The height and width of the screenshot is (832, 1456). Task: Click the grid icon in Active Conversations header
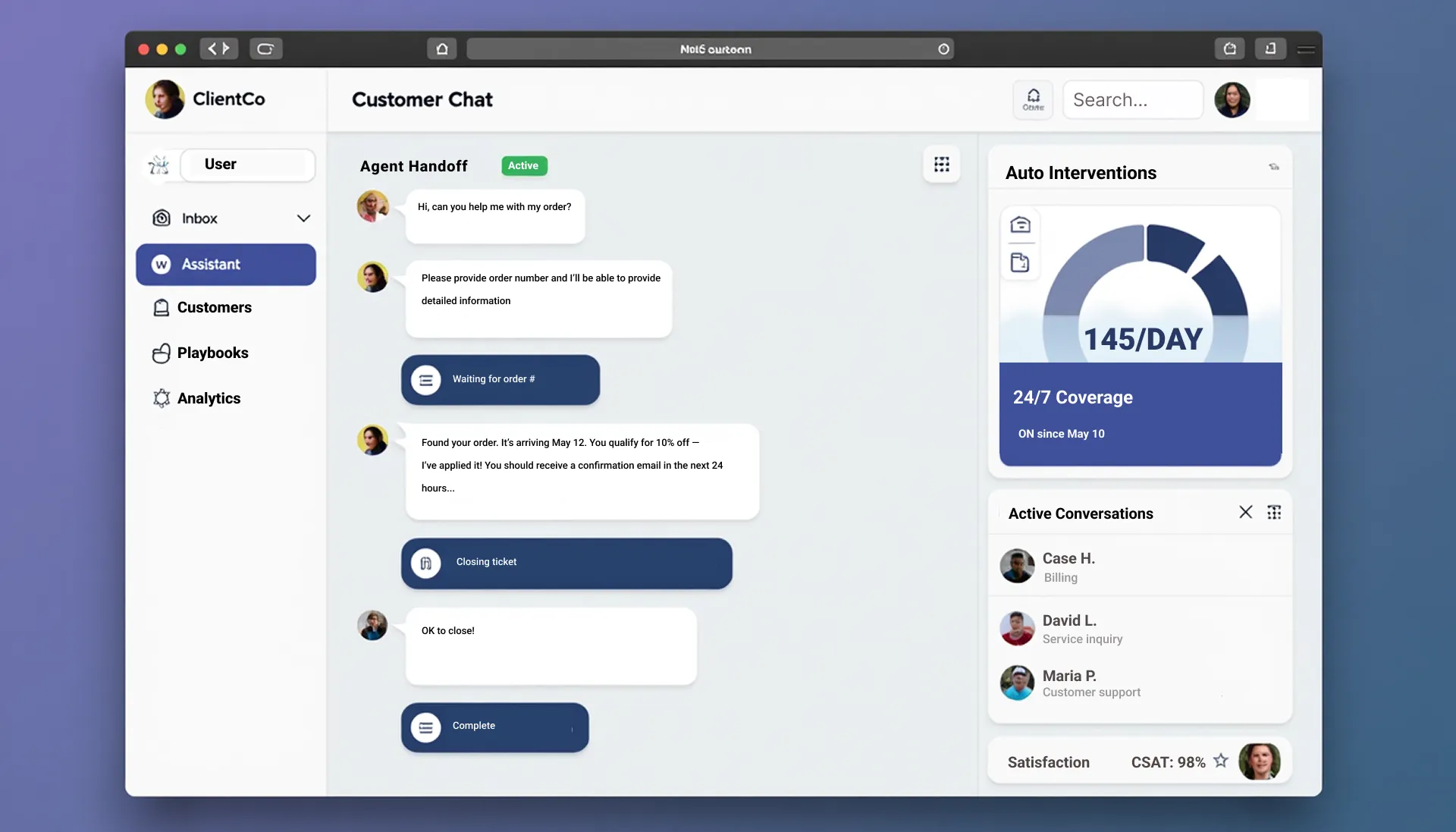pyautogui.click(x=1275, y=512)
